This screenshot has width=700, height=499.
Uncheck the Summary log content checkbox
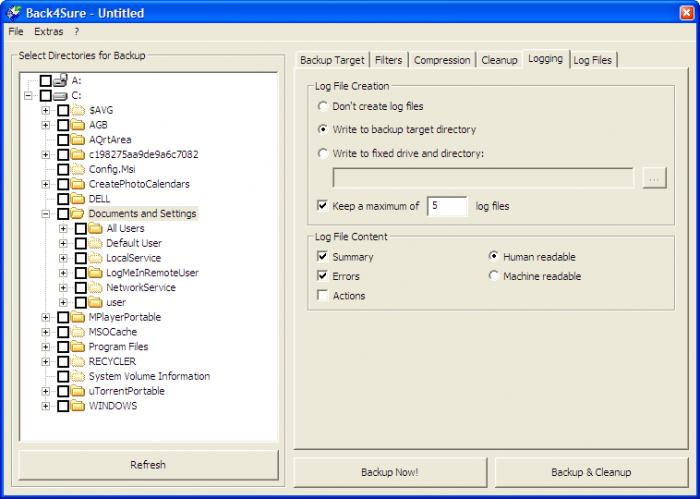(x=322, y=257)
